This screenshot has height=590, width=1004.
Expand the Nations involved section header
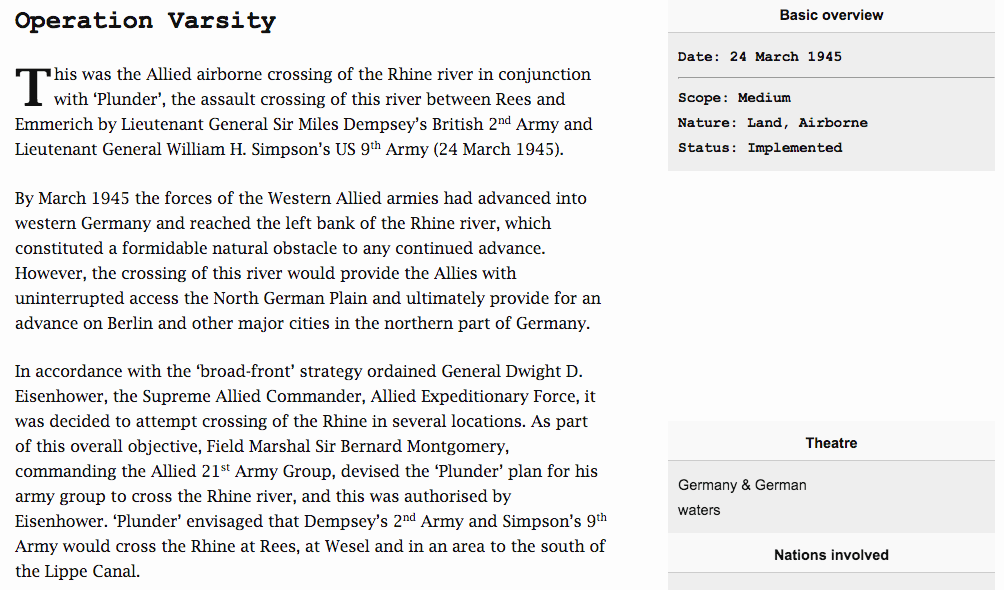click(x=831, y=555)
